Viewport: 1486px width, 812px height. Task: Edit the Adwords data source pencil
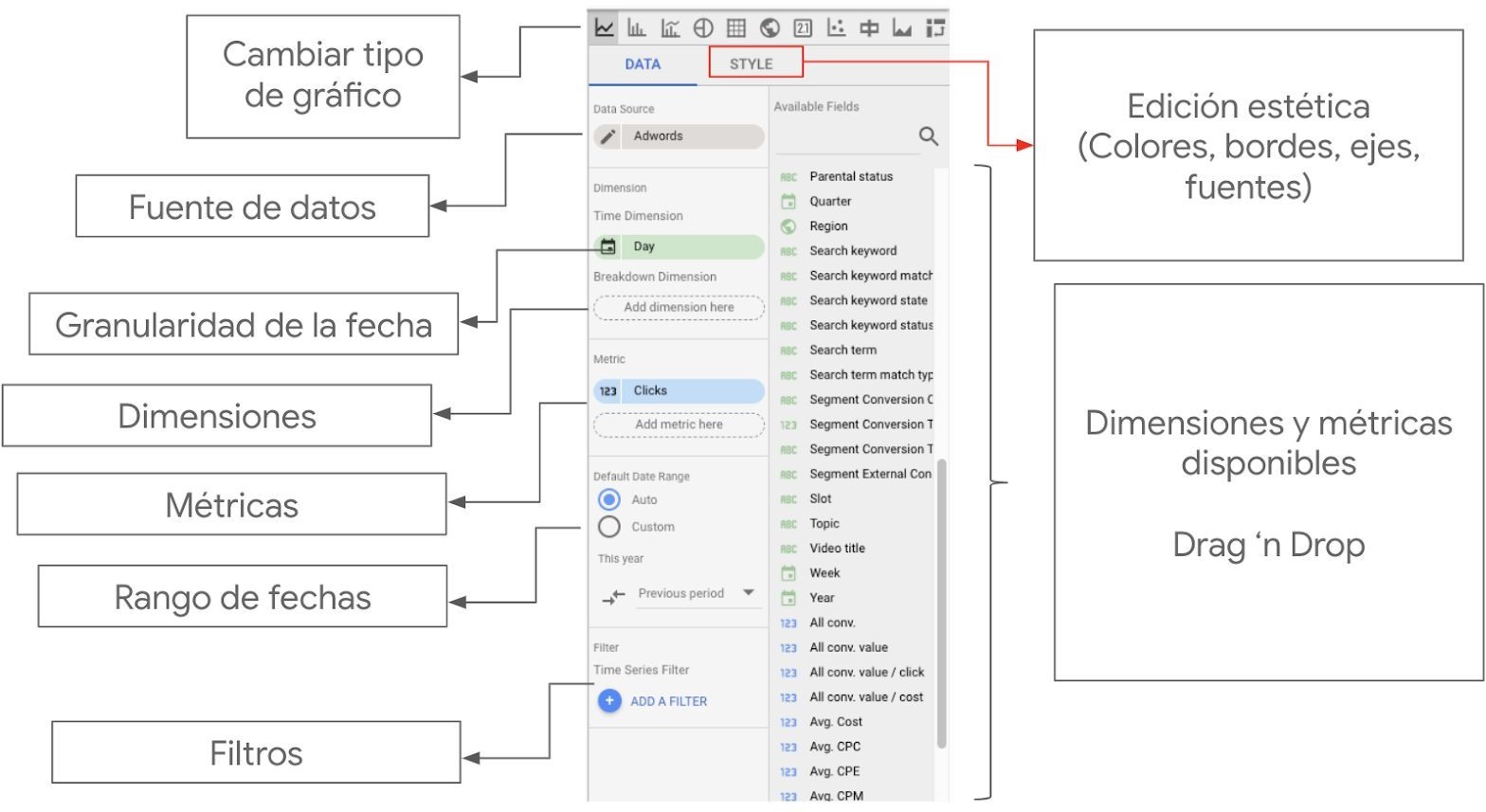pos(608,136)
